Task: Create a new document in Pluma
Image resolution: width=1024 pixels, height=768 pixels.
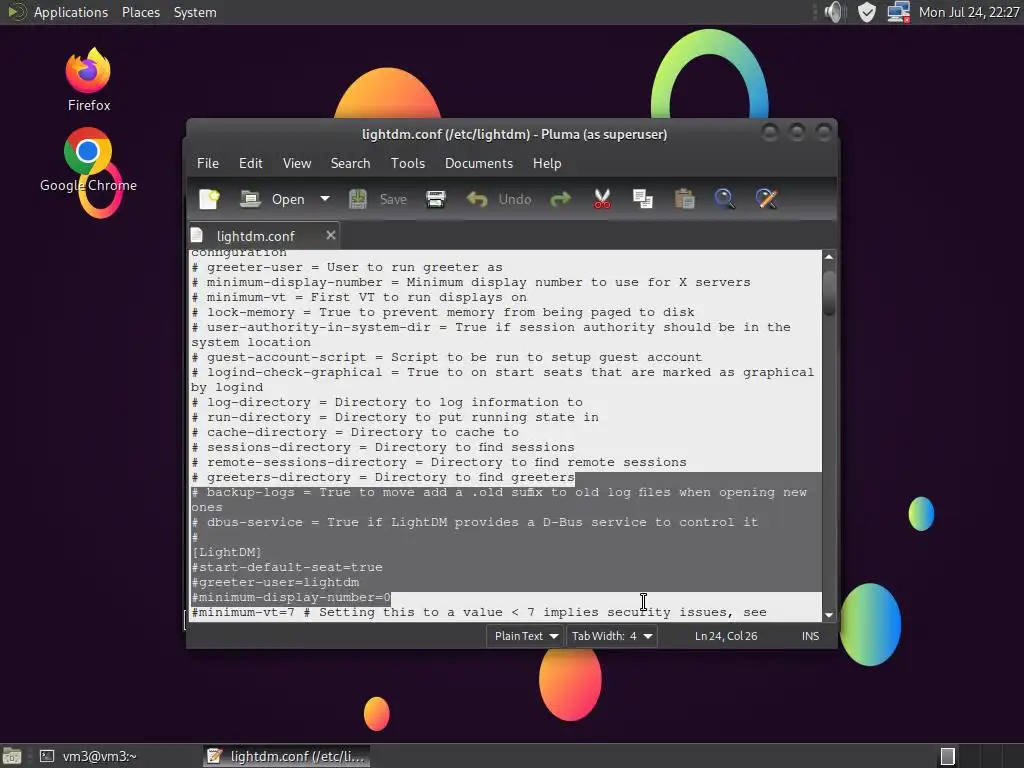Action: 209,199
